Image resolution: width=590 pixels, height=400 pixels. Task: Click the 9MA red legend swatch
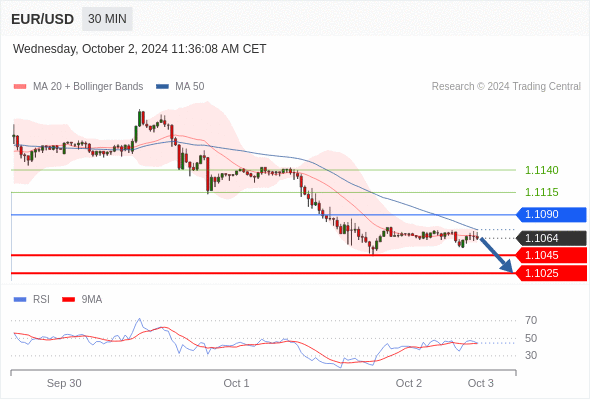point(68,300)
